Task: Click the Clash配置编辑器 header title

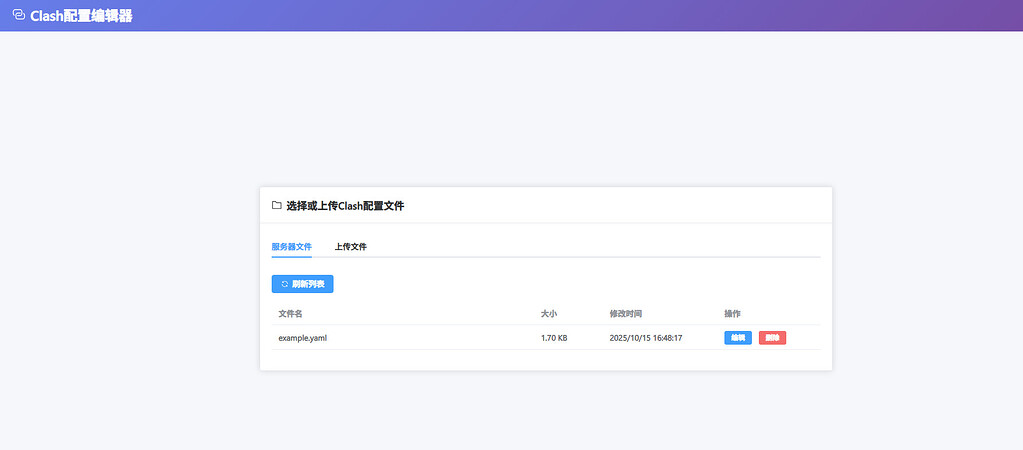Action: (x=82, y=16)
